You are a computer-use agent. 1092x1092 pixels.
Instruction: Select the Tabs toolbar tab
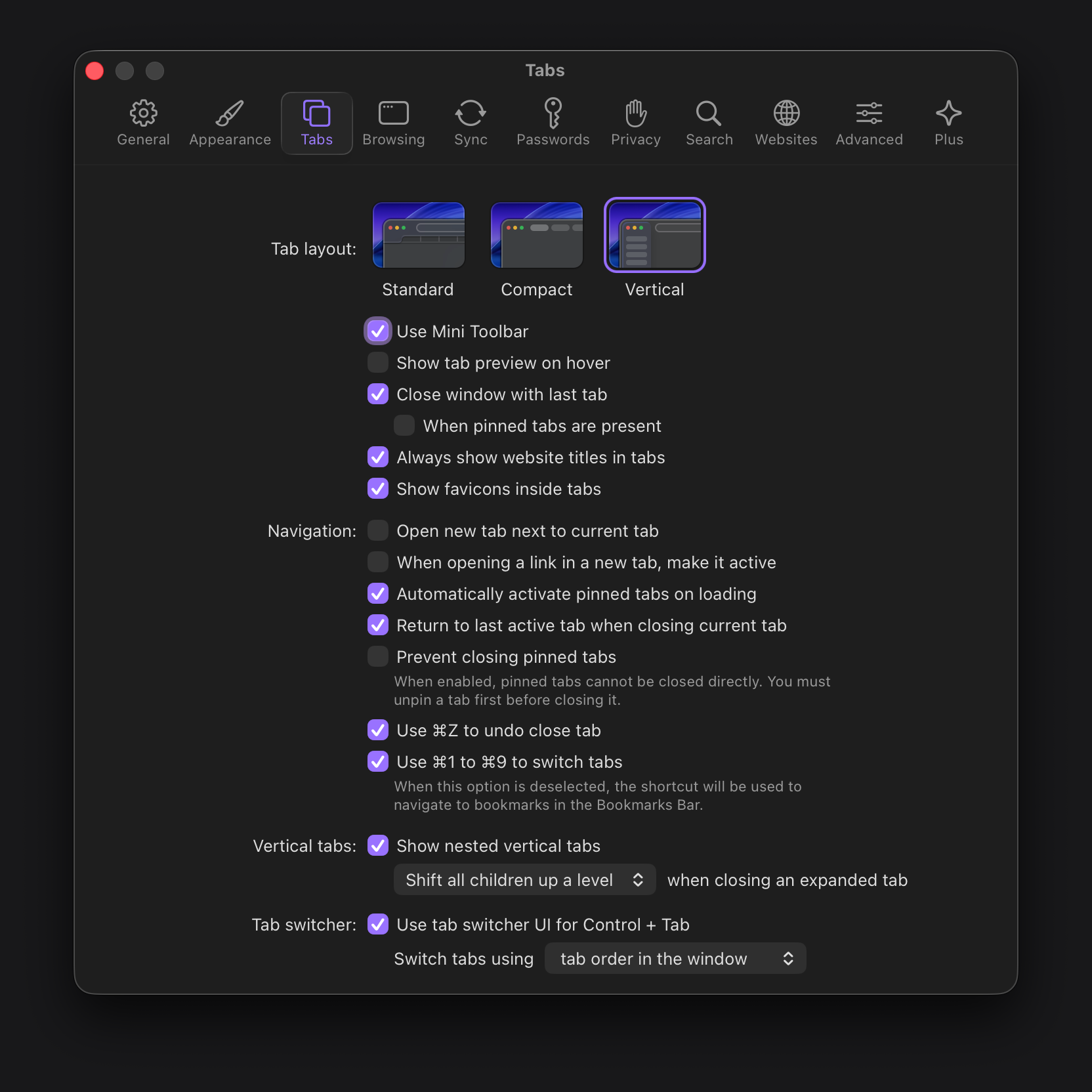pyautogui.click(x=316, y=123)
